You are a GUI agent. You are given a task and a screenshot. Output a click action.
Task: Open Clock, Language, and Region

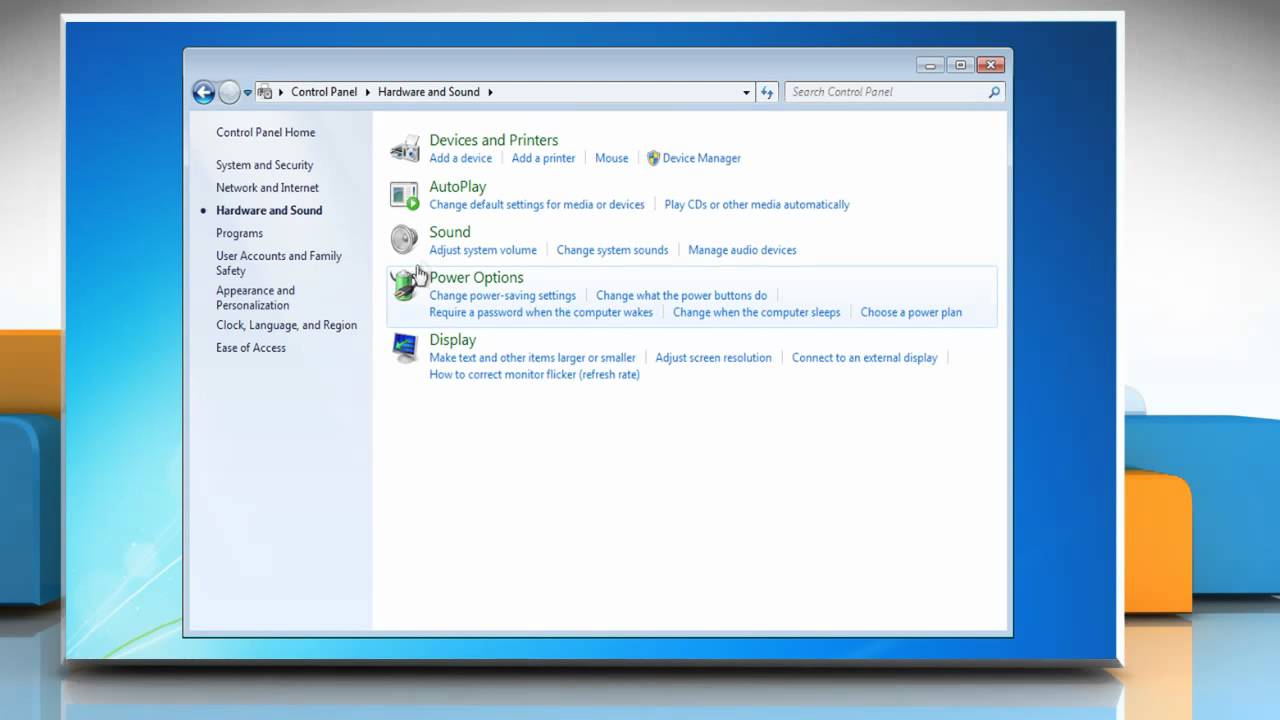286,325
